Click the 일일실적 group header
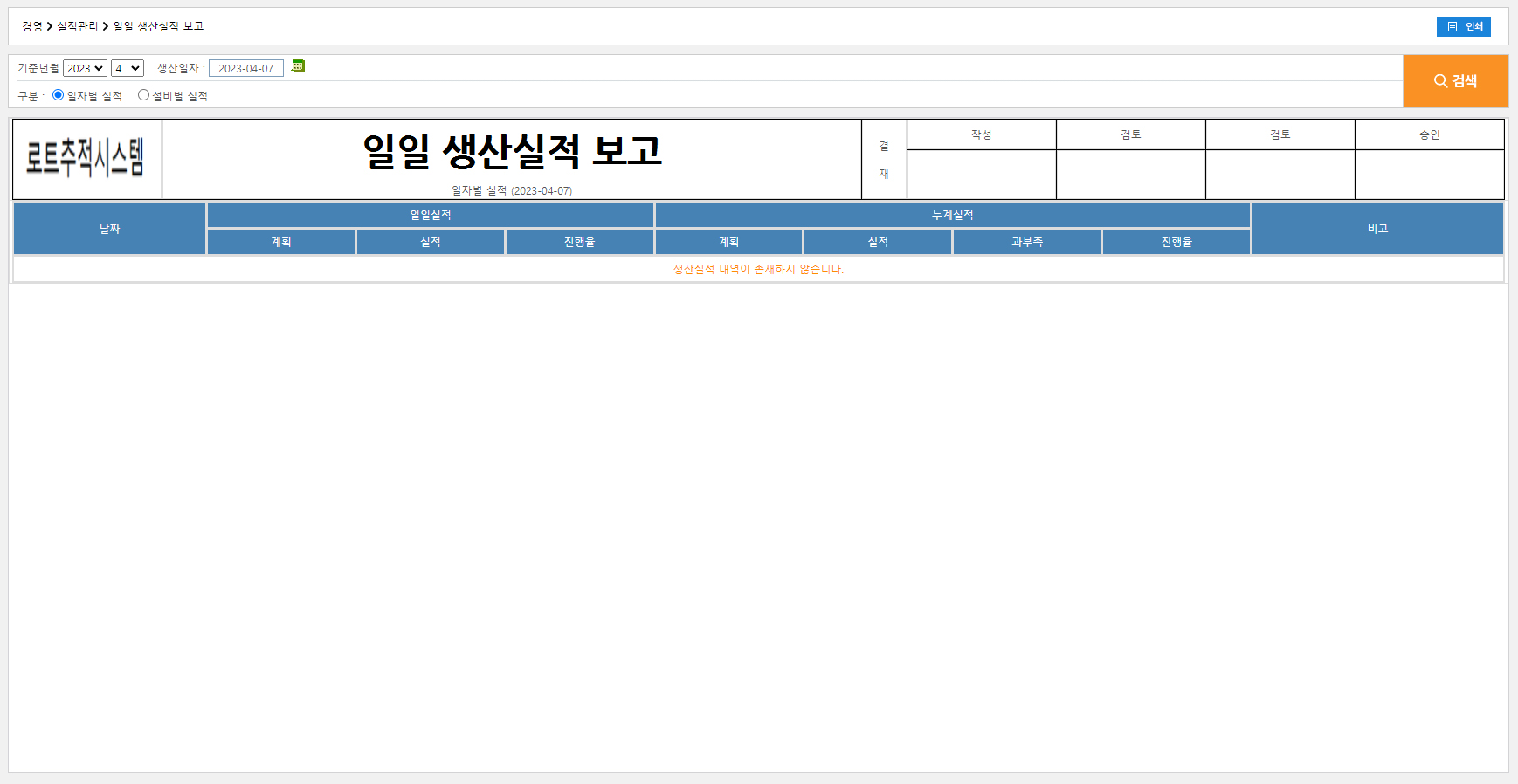This screenshot has height=784, width=1518. 431,215
